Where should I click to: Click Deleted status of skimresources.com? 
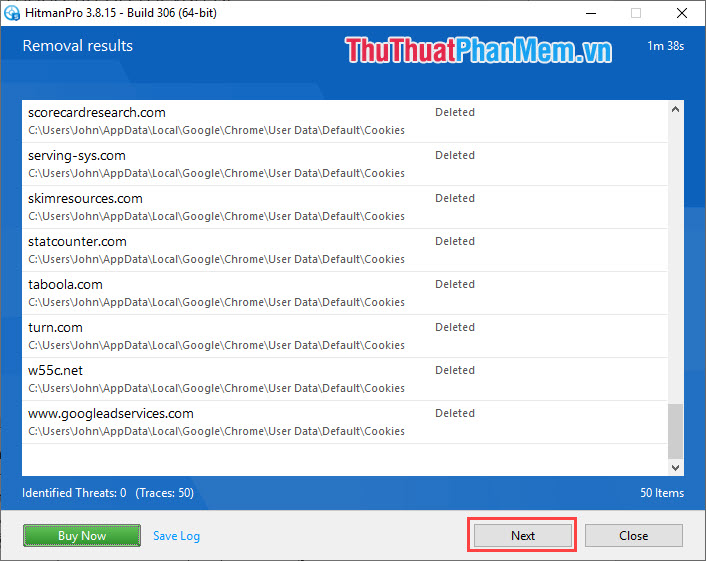(x=455, y=198)
